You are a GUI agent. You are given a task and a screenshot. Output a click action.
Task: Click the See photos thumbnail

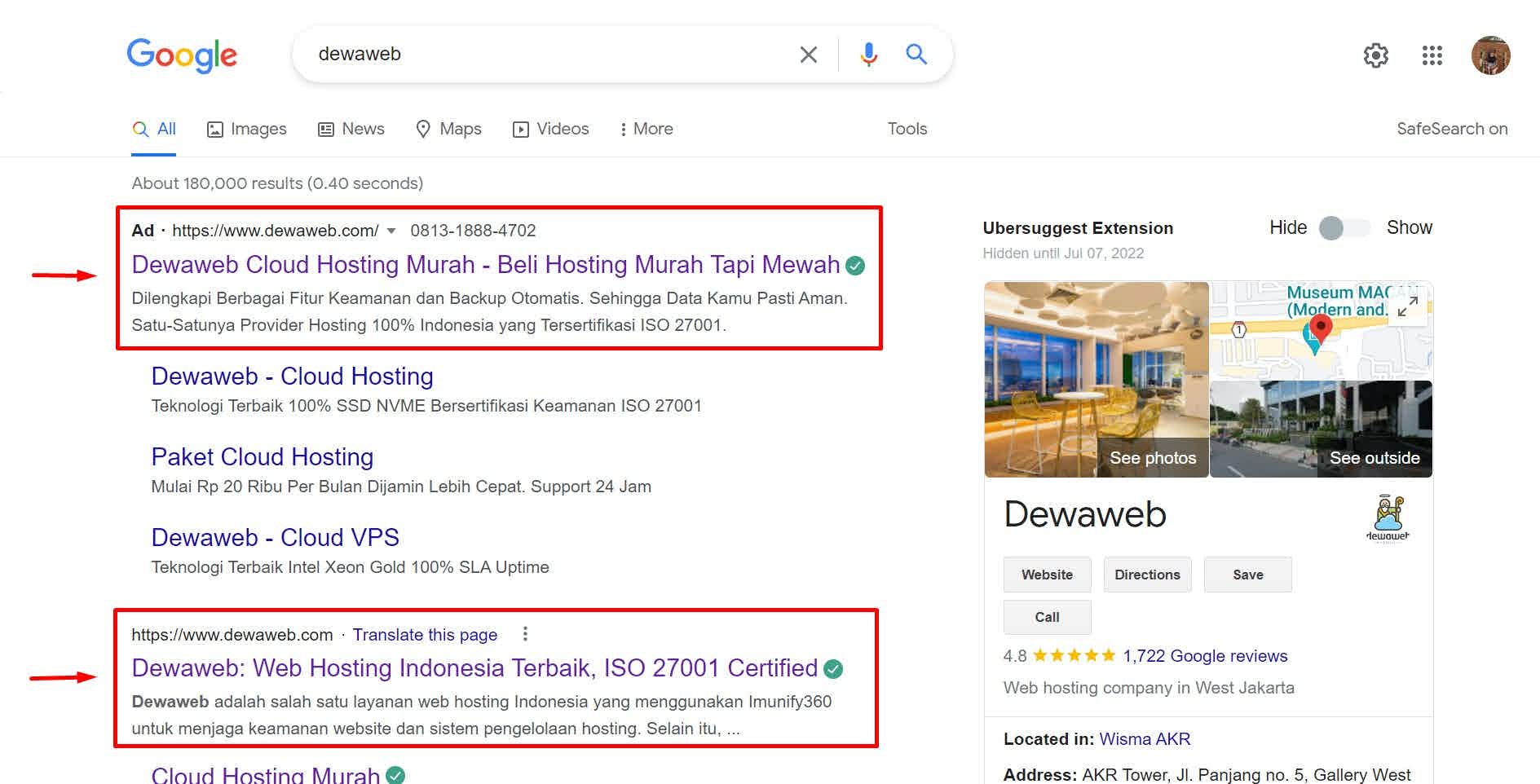(1153, 457)
